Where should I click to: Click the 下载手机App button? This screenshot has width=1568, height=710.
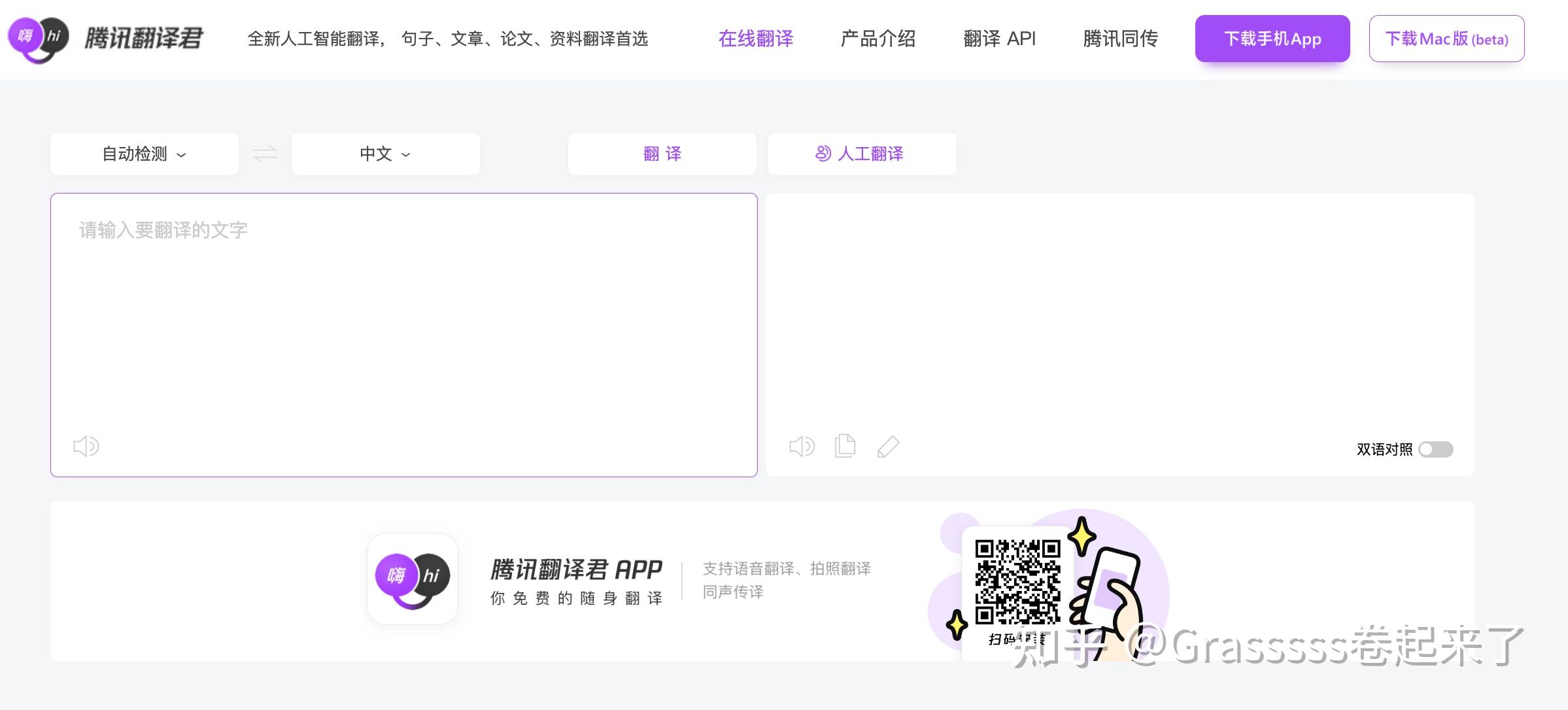(x=1271, y=39)
